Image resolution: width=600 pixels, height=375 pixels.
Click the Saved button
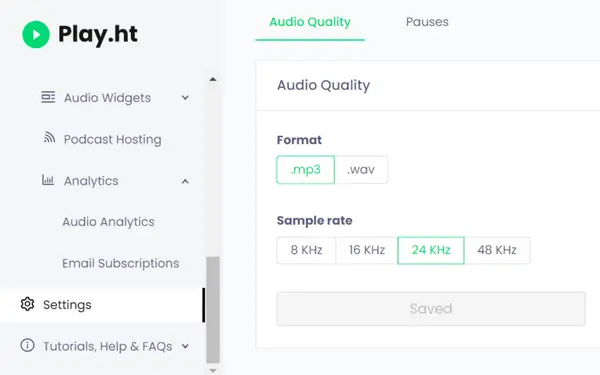(x=431, y=309)
